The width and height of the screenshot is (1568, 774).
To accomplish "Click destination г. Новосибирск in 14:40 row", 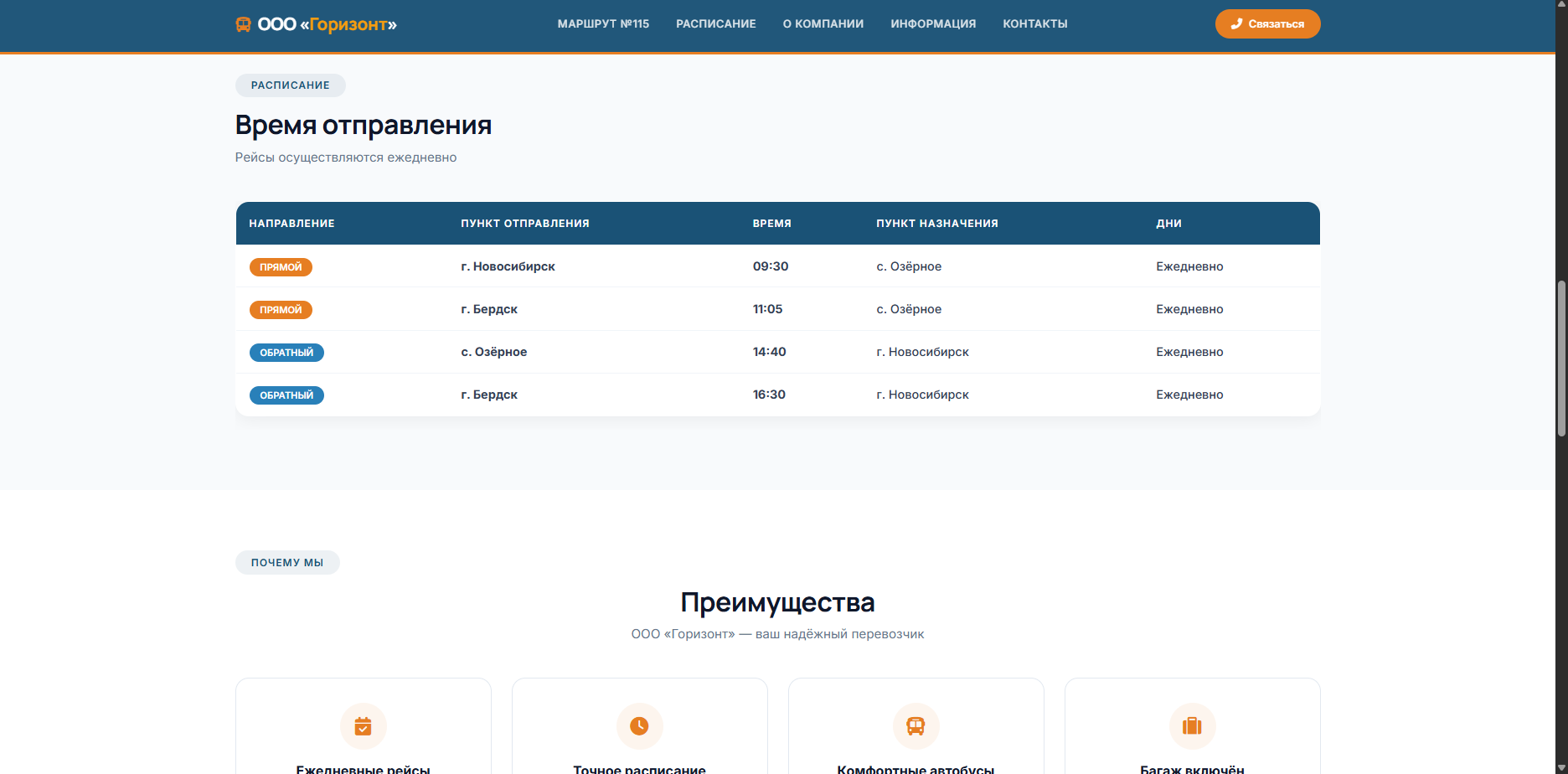I will point(922,352).
